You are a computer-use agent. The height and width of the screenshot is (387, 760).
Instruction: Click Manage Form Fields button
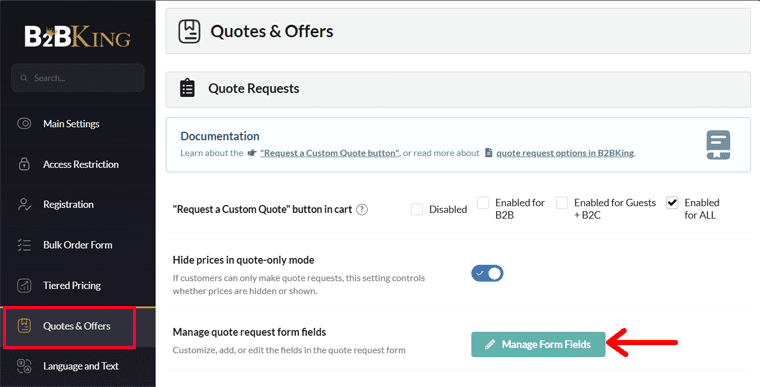(538, 344)
